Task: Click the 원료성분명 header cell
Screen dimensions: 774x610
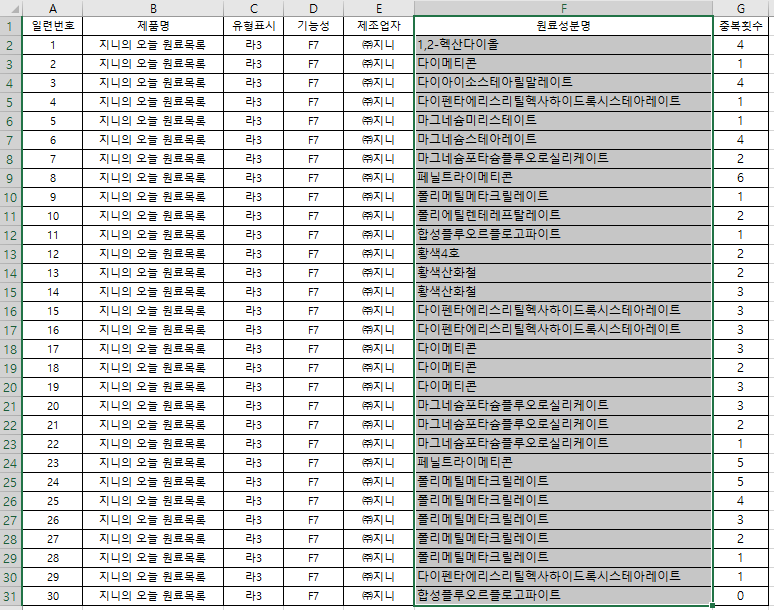Action: [x=564, y=26]
